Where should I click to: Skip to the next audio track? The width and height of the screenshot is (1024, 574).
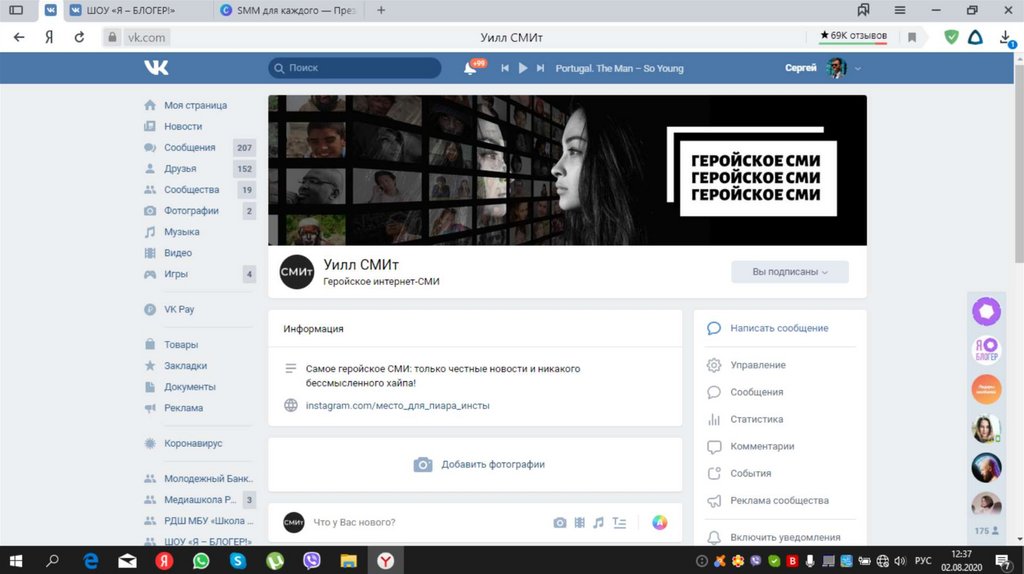tap(540, 68)
